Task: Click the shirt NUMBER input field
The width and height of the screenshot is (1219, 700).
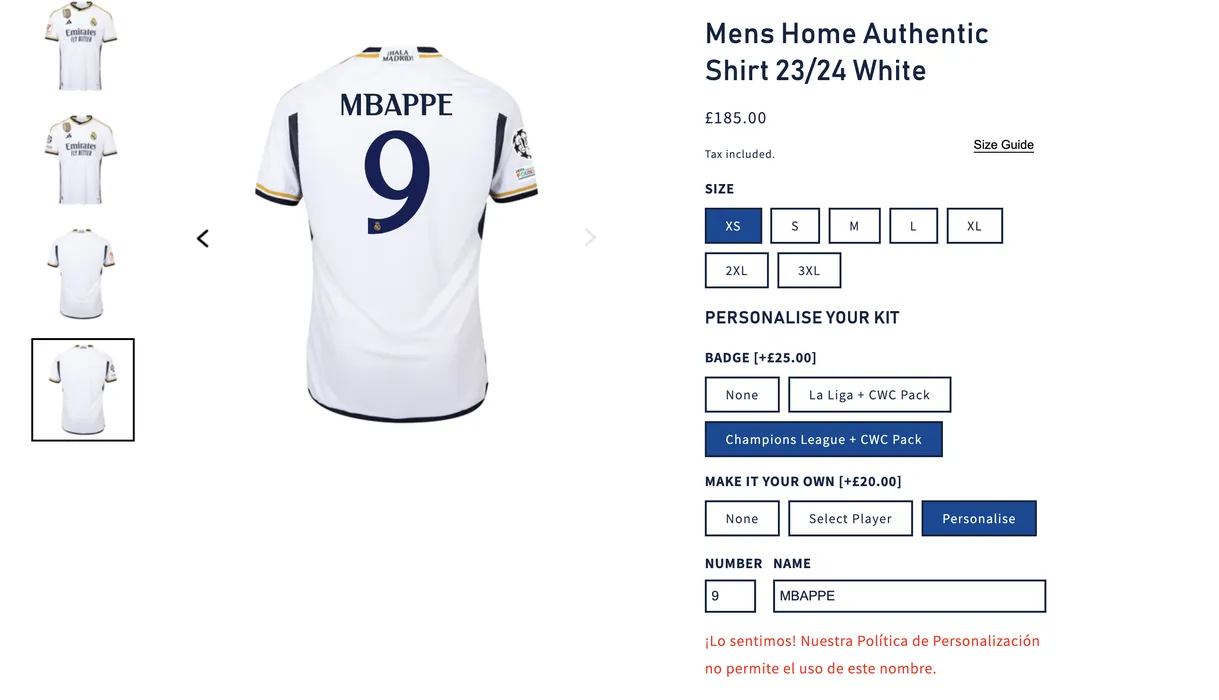Action: (730, 596)
